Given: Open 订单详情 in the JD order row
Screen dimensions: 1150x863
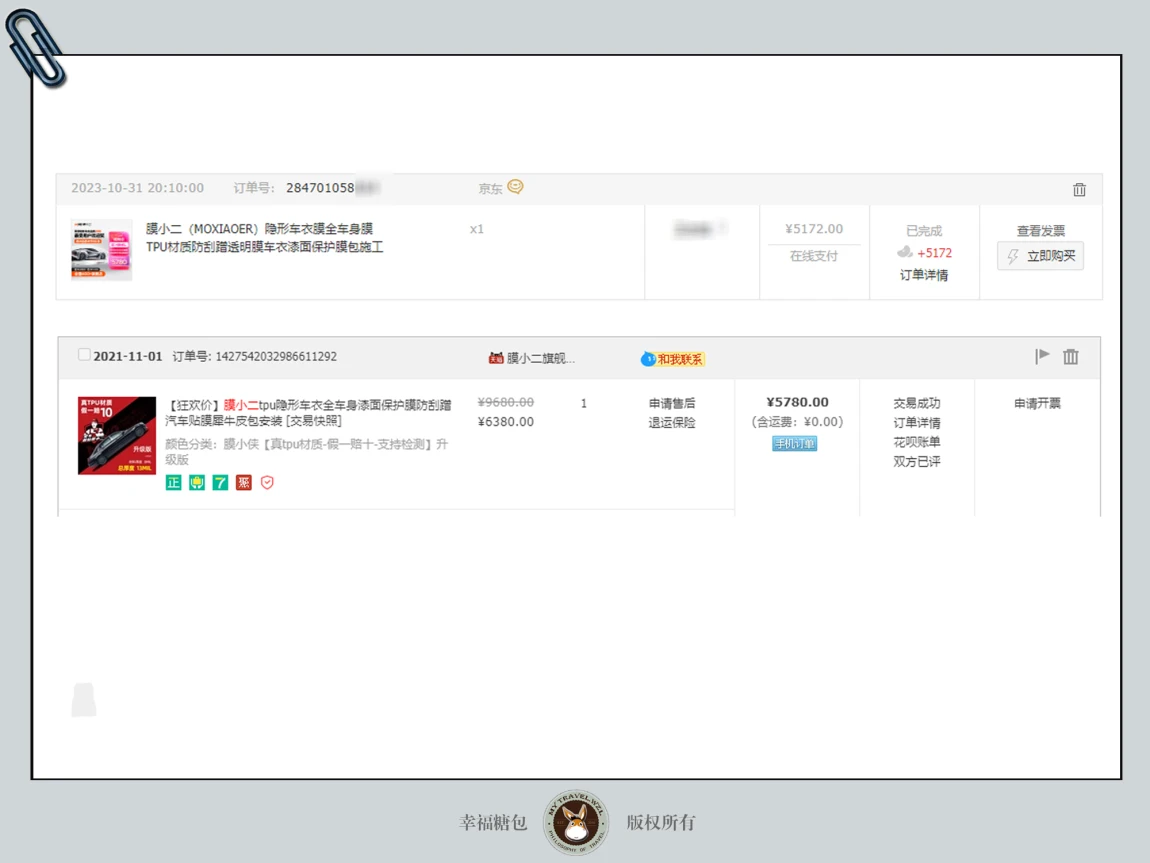Looking at the screenshot, I should tap(923, 275).
